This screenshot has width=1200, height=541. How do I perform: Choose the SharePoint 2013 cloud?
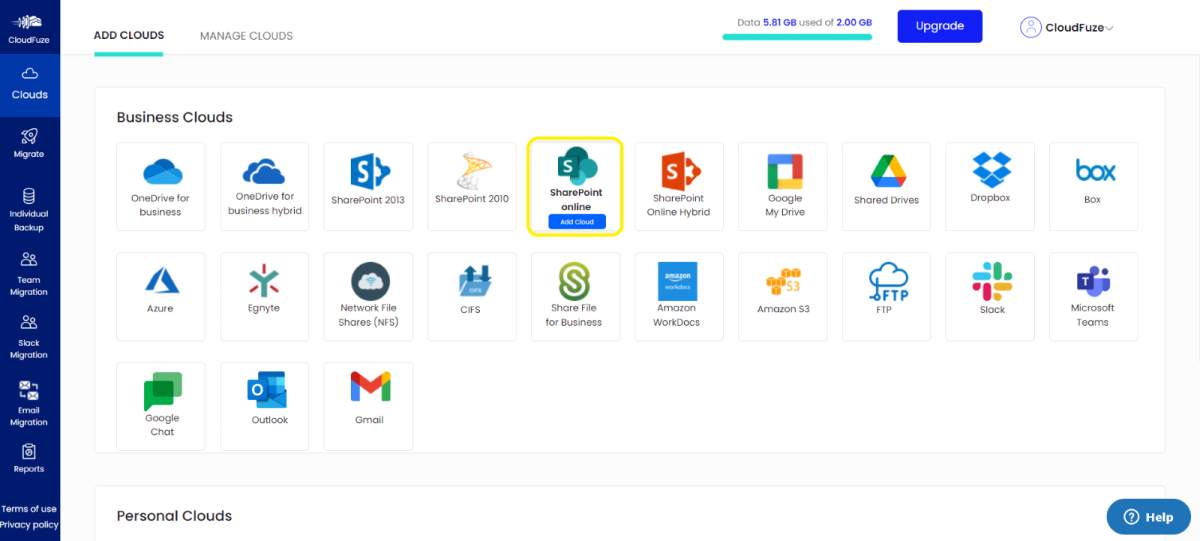coord(368,186)
